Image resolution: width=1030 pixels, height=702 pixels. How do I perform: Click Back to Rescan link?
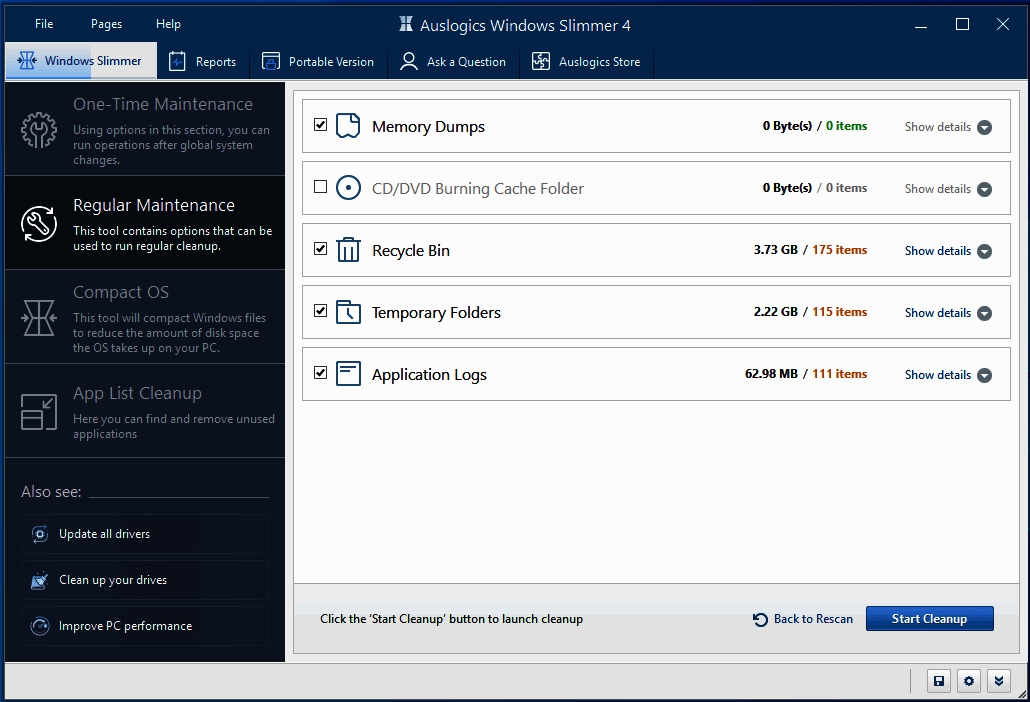803,619
